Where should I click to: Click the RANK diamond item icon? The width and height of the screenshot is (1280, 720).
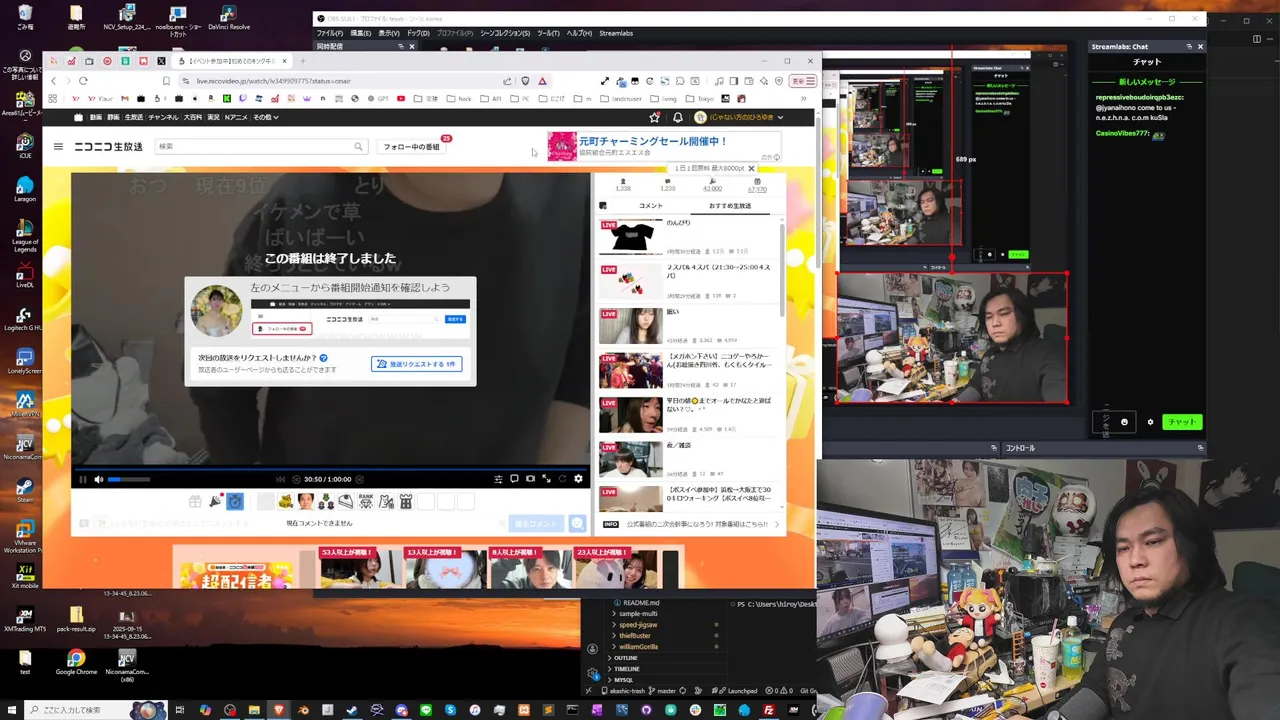366,501
